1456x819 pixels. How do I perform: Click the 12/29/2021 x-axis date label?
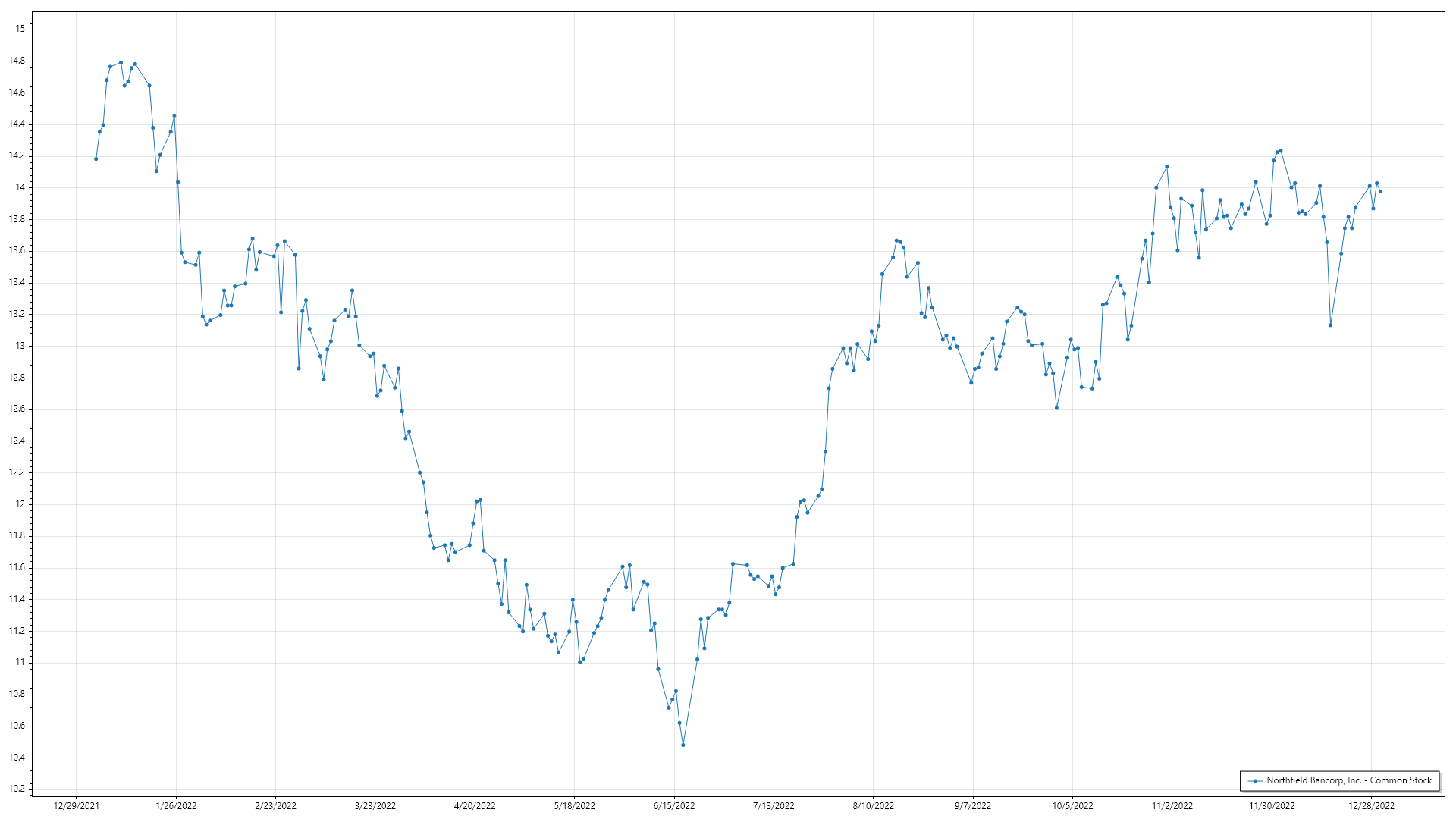[76, 806]
